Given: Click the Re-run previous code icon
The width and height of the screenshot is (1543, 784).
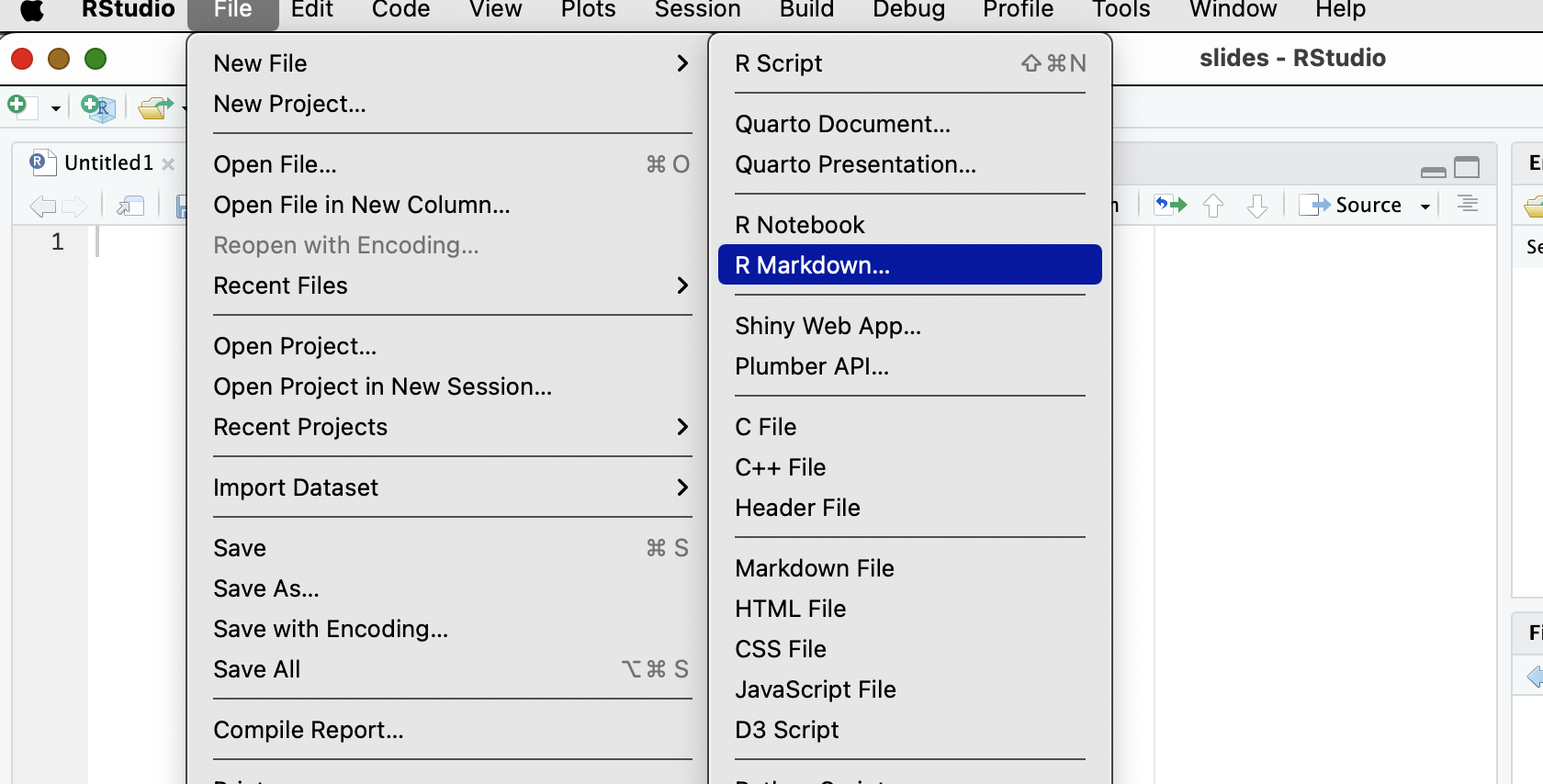Looking at the screenshot, I should (x=1171, y=204).
